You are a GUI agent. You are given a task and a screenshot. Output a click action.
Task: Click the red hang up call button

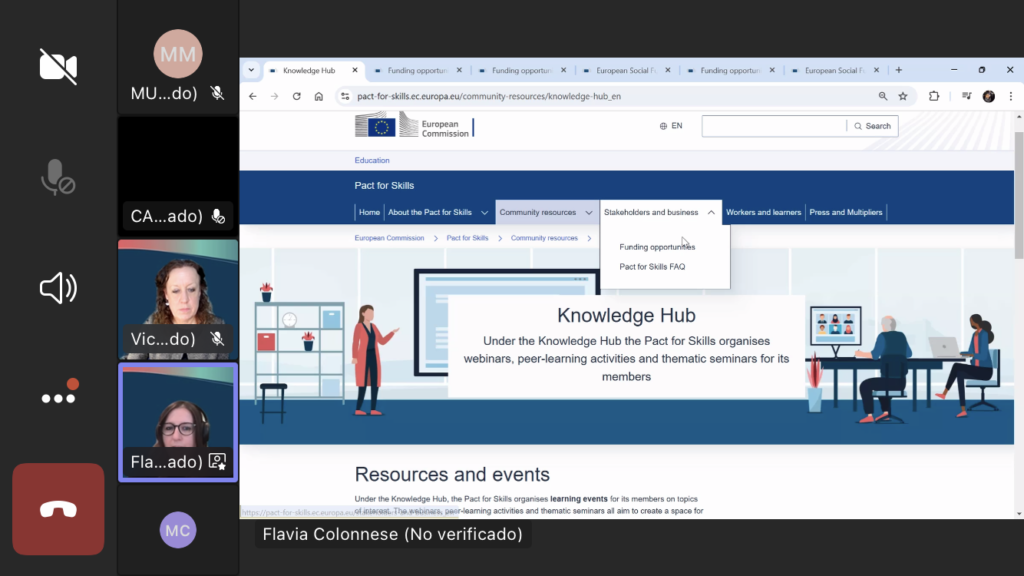(x=58, y=509)
